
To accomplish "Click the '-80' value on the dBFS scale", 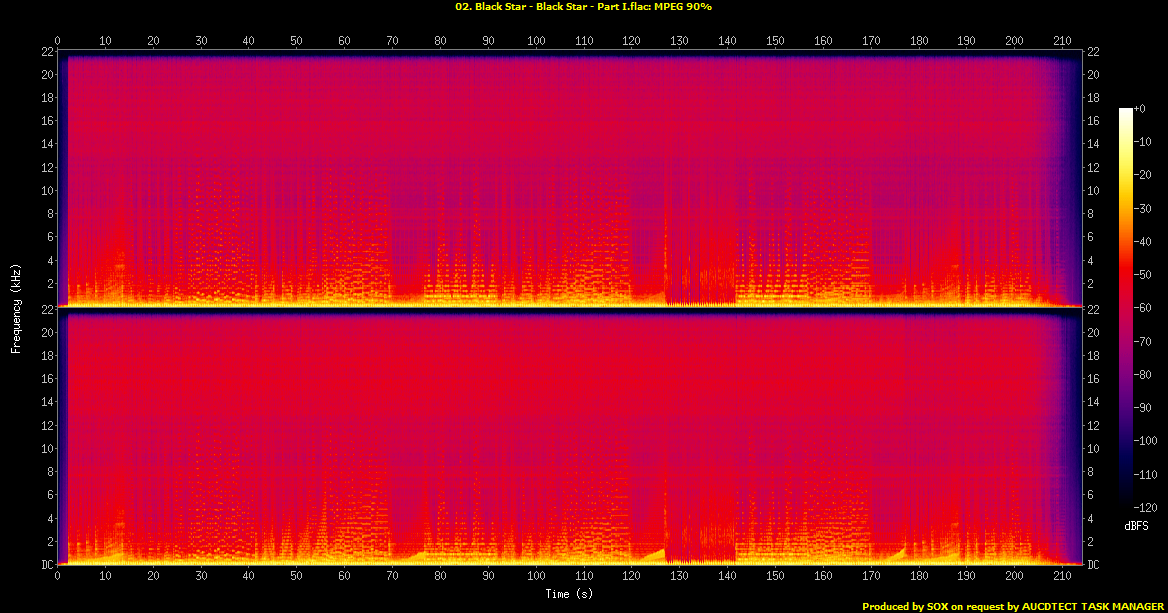I will pos(1143,375).
